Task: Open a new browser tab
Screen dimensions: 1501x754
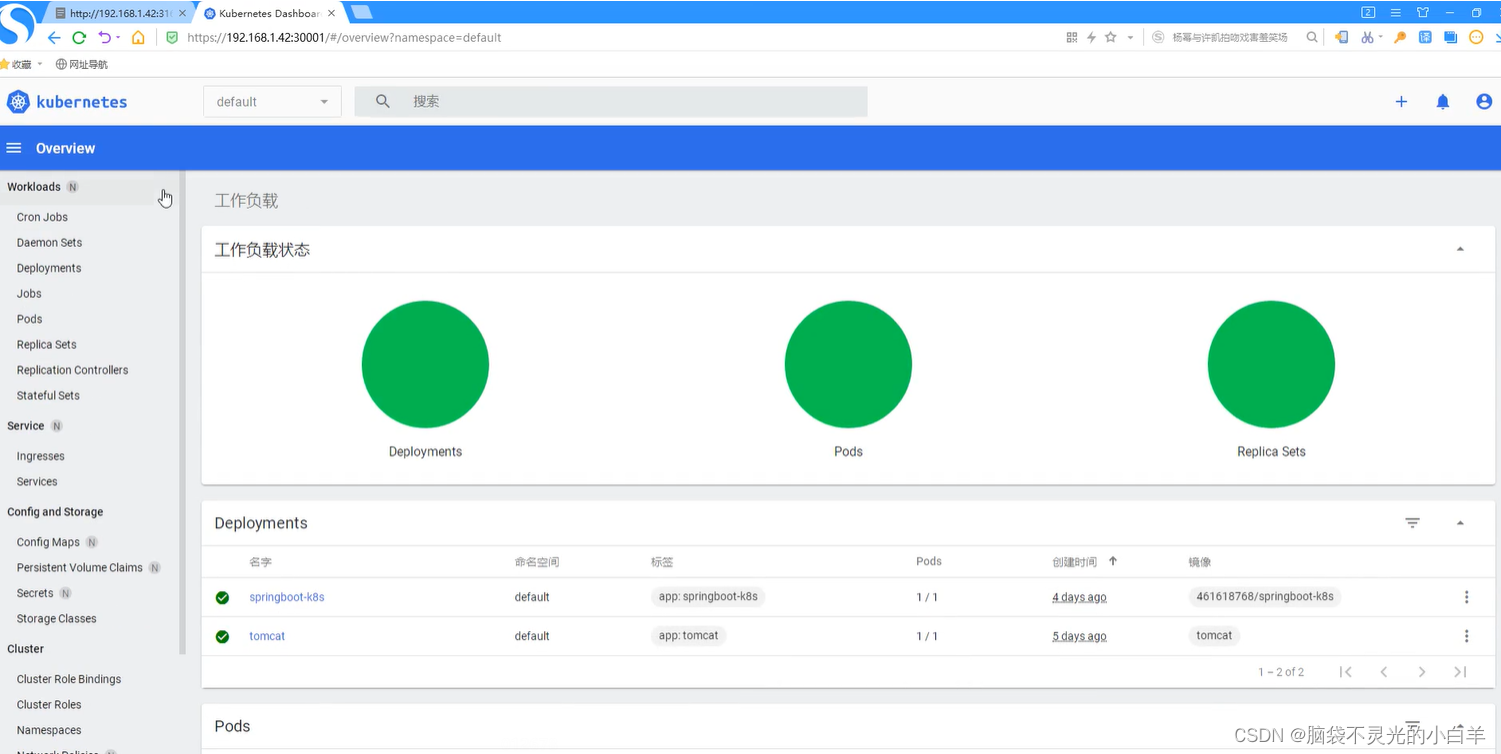Action: [x=361, y=12]
